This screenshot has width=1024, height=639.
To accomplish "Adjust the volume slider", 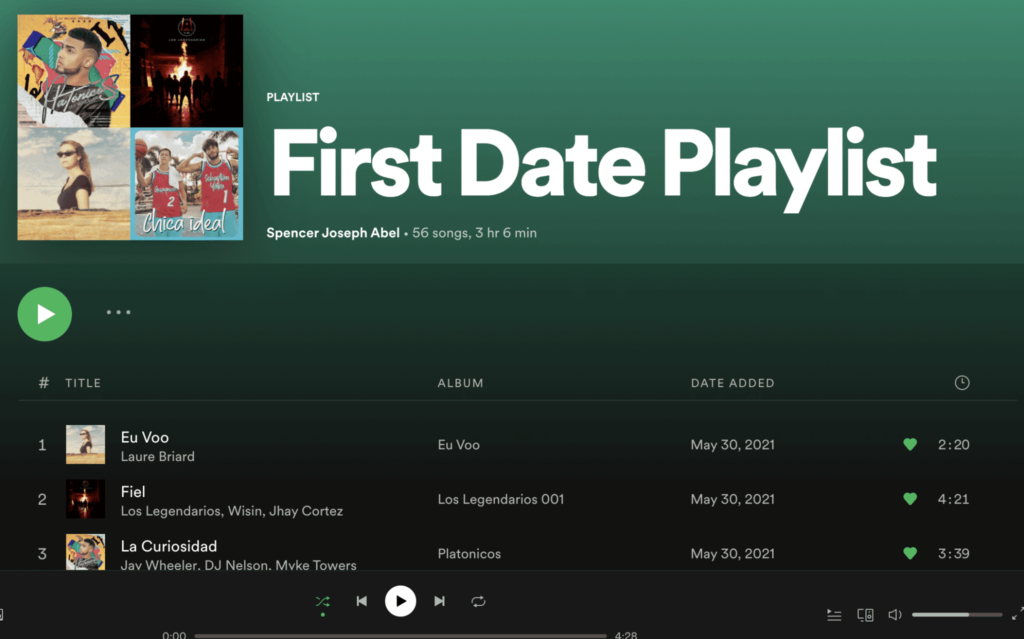I will click(x=957, y=615).
